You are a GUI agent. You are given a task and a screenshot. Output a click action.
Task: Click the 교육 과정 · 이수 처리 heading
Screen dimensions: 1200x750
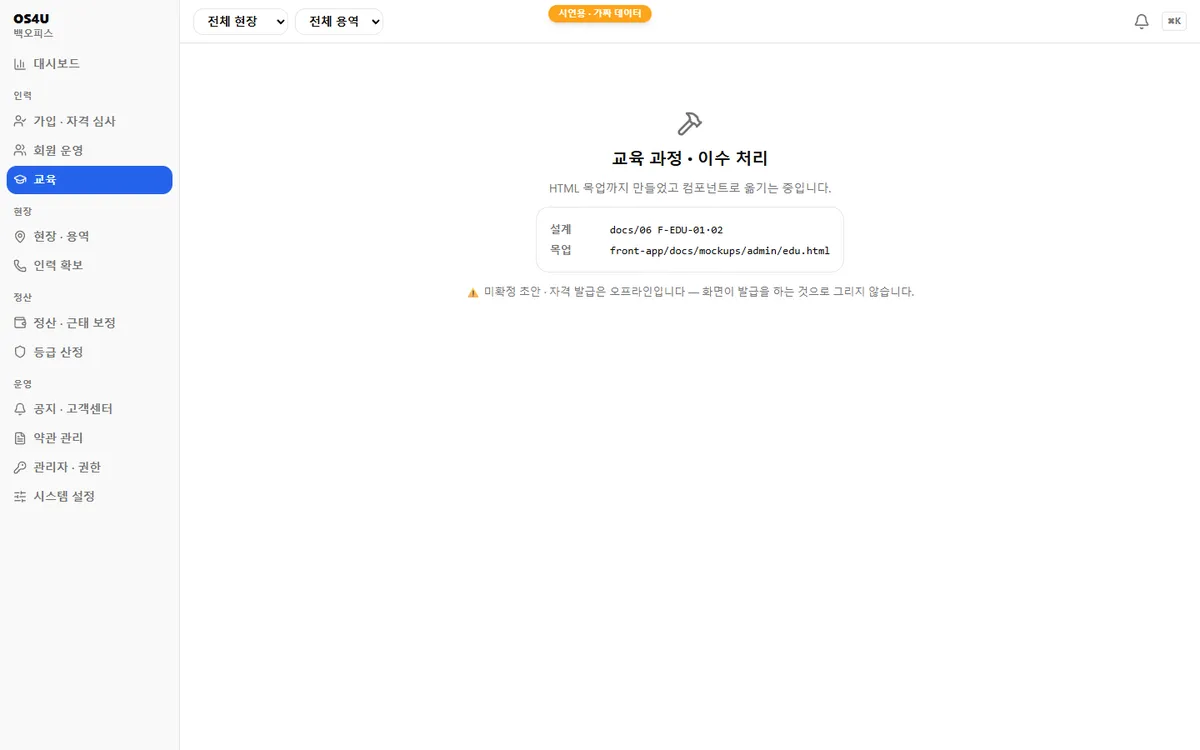[690, 158]
